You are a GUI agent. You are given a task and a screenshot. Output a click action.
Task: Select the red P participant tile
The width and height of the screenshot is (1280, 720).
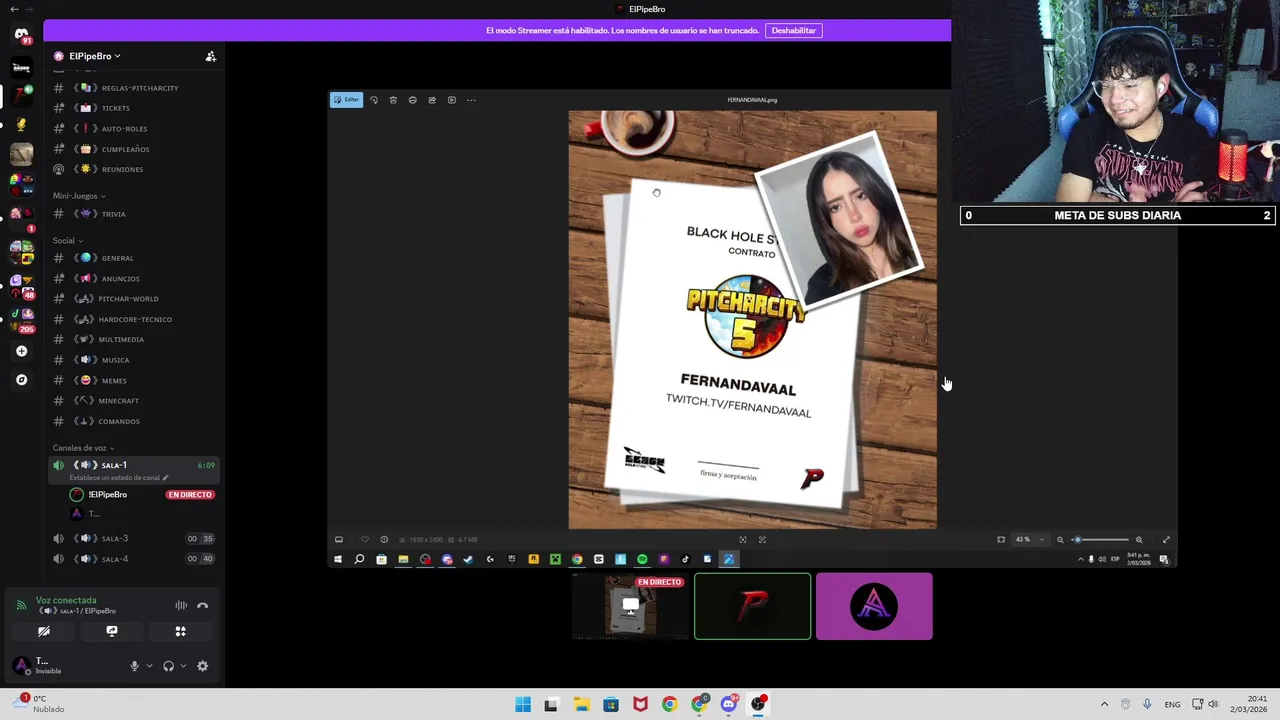click(752, 607)
